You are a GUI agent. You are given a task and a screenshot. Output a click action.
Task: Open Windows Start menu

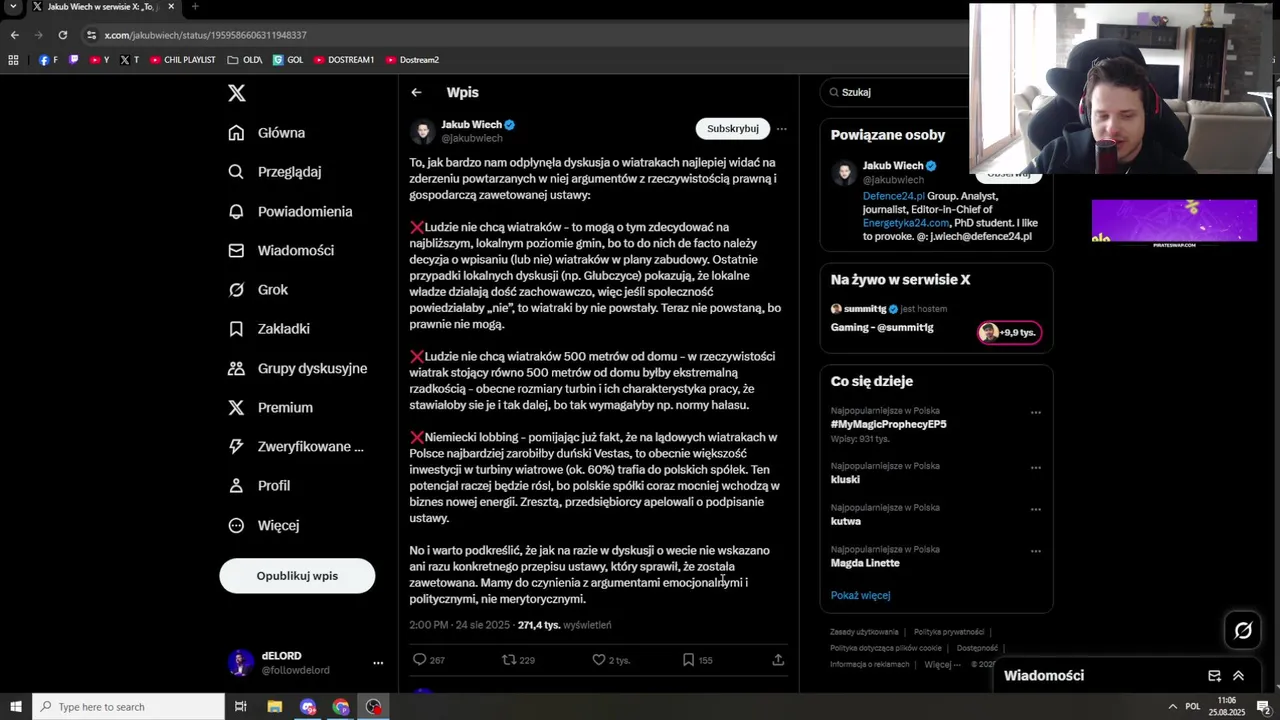click(x=15, y=707)
